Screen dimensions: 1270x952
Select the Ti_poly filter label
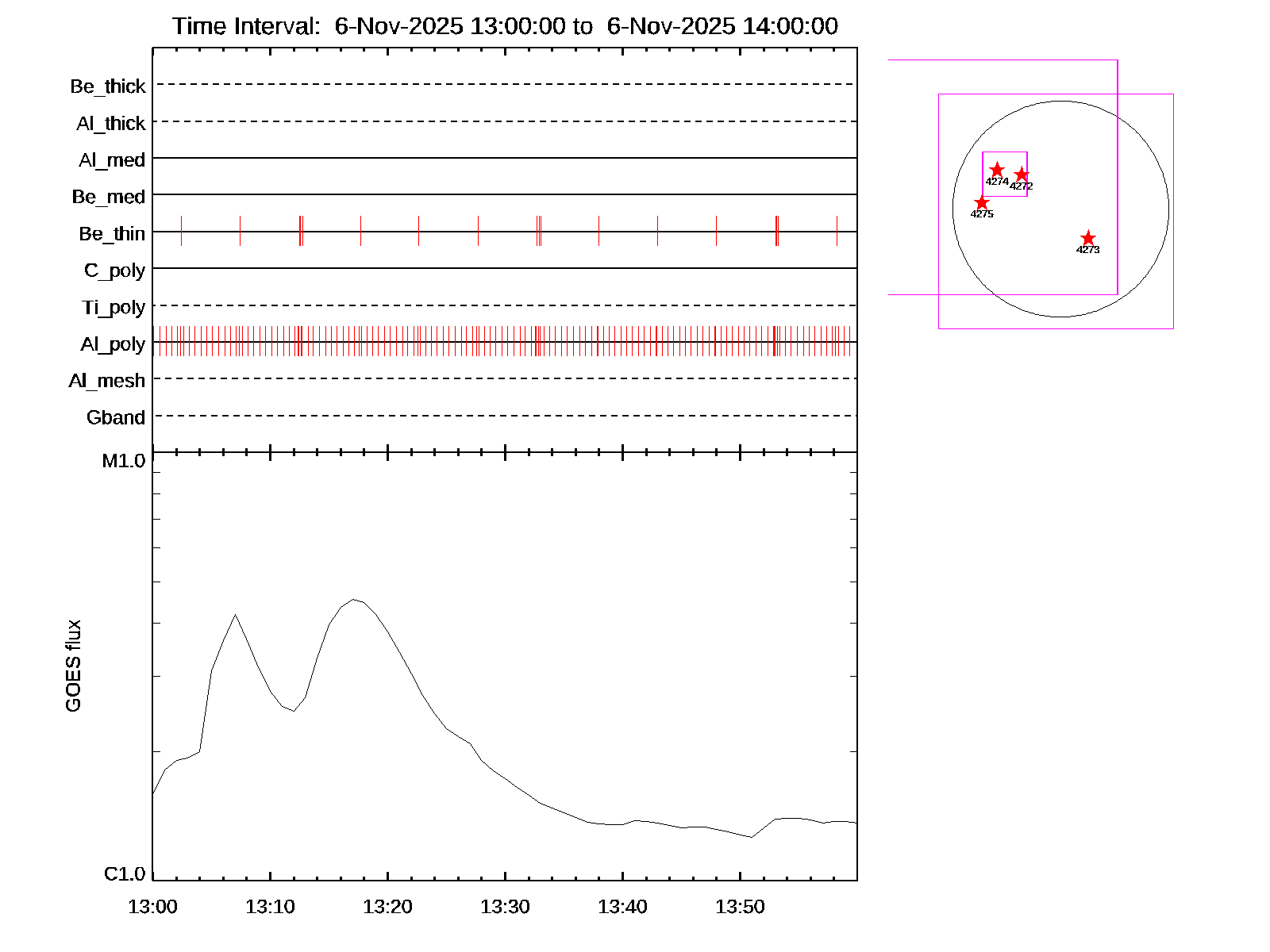[114, 308]
